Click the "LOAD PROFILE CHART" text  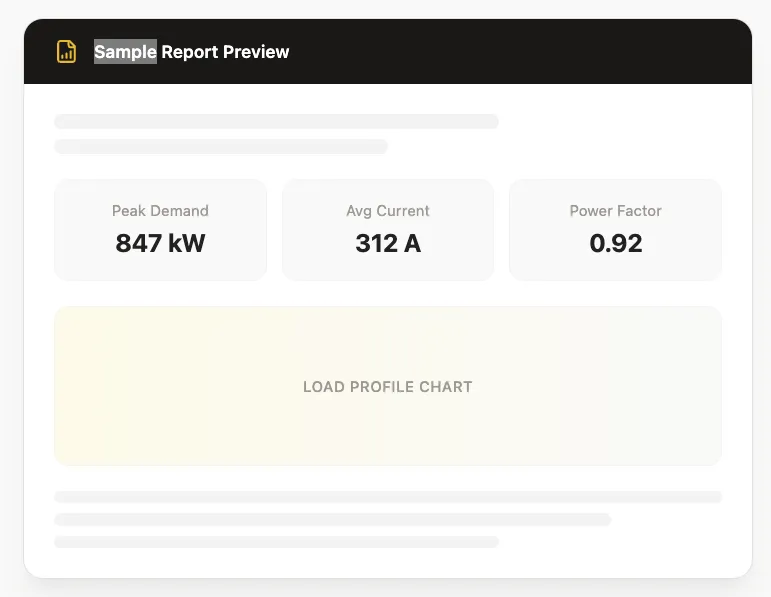click(388, 387)
